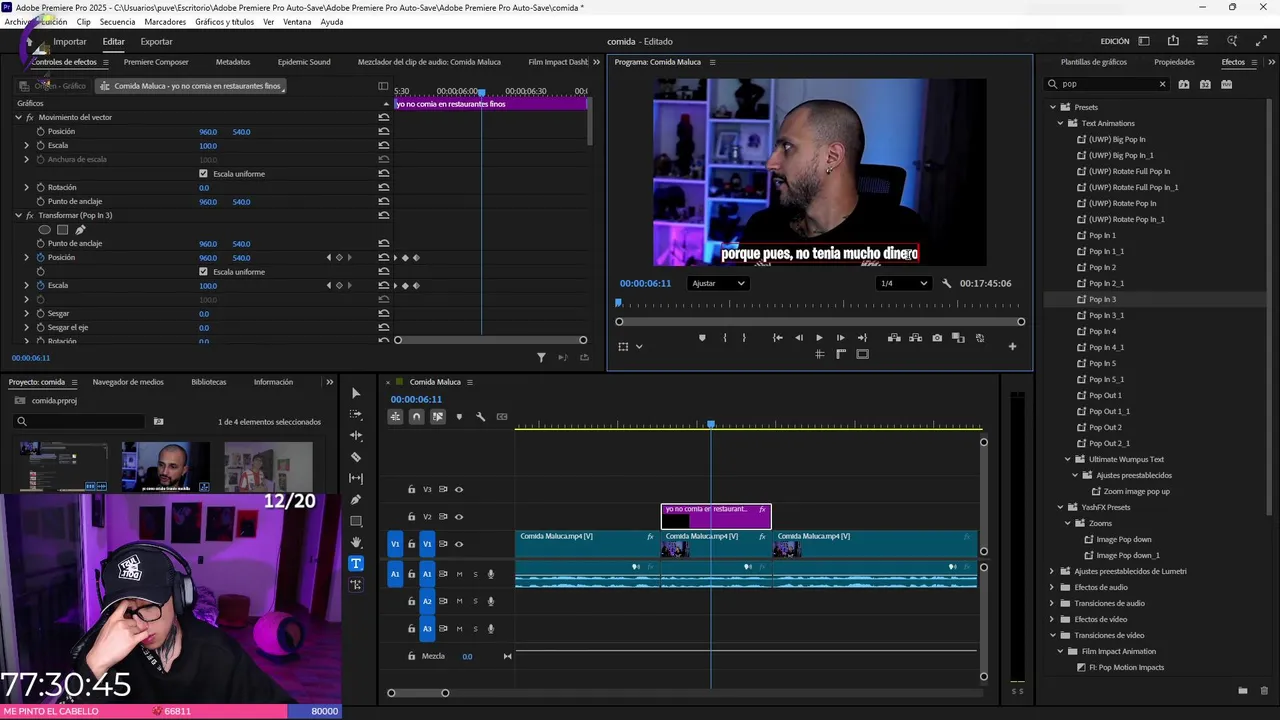Switch to Importar workspace
The image size is (1280, 720).
[70, 42]
